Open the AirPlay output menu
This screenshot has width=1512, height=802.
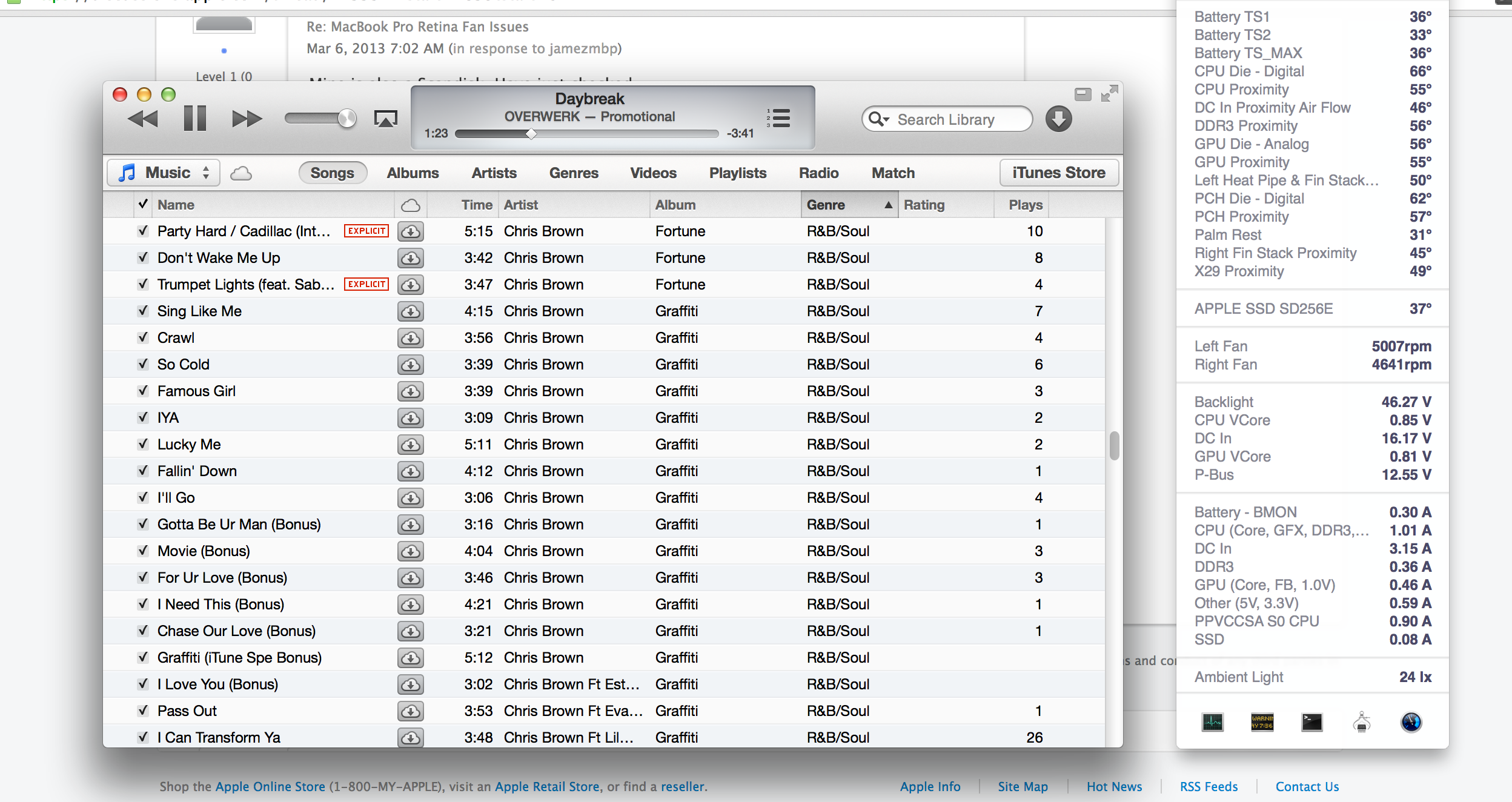pos(386,119)
